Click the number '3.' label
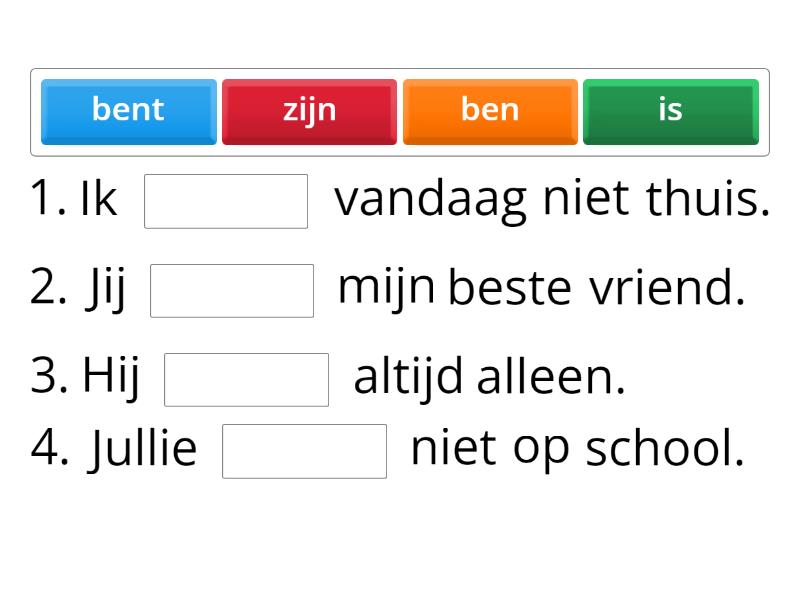The width and height of the screenshot is (800, 600). point(50,377)
